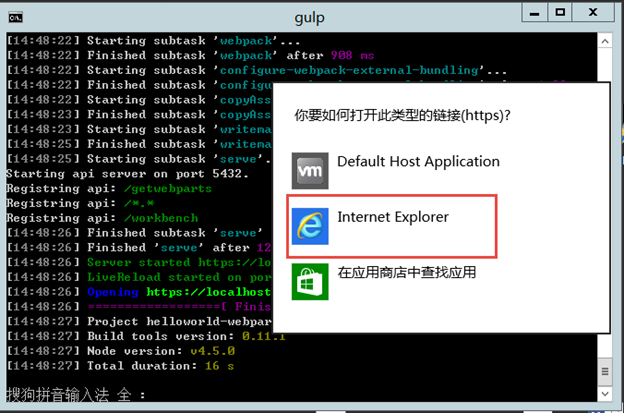Viewport: 624px width, 413px height.
Task: Click the 'Opening https://localhost' line
Action: click(x=139, y=292)
